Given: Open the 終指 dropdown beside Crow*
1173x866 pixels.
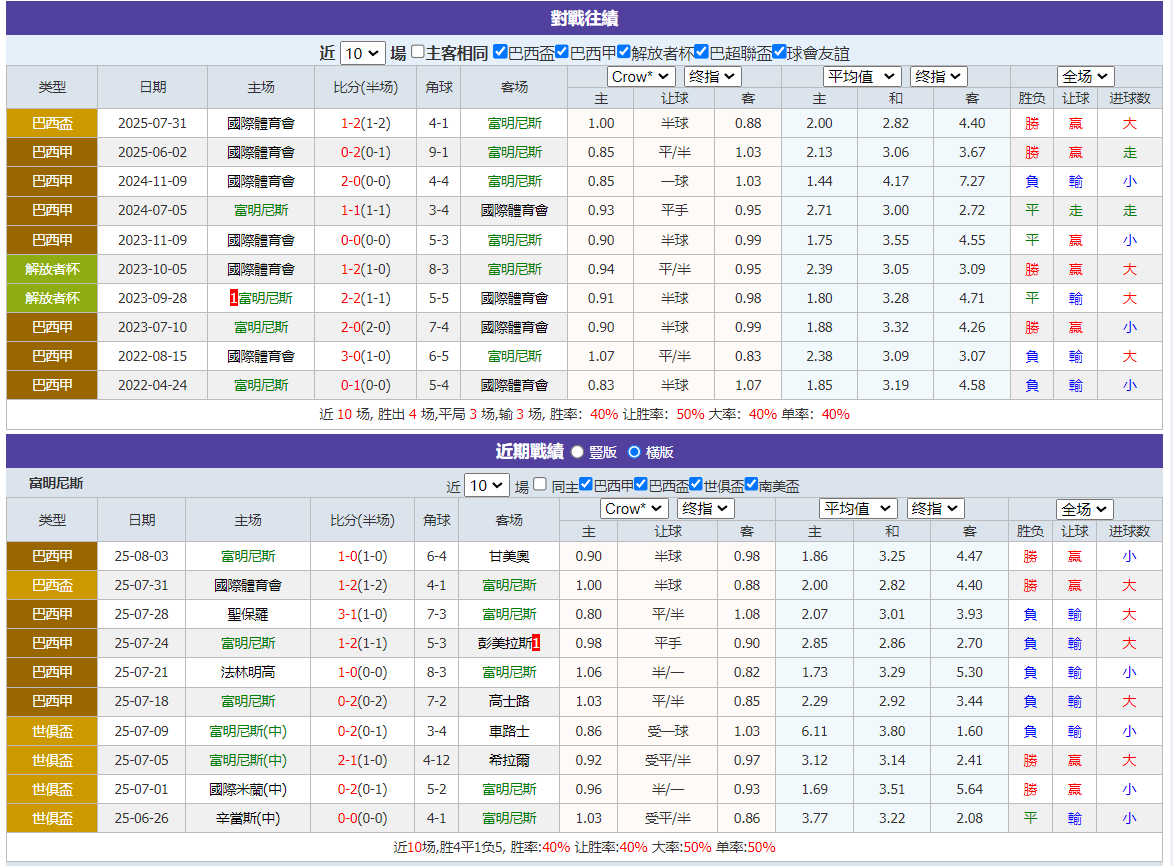Looking at the screenshot, I should pyautogui.click(x=711, y=76).
